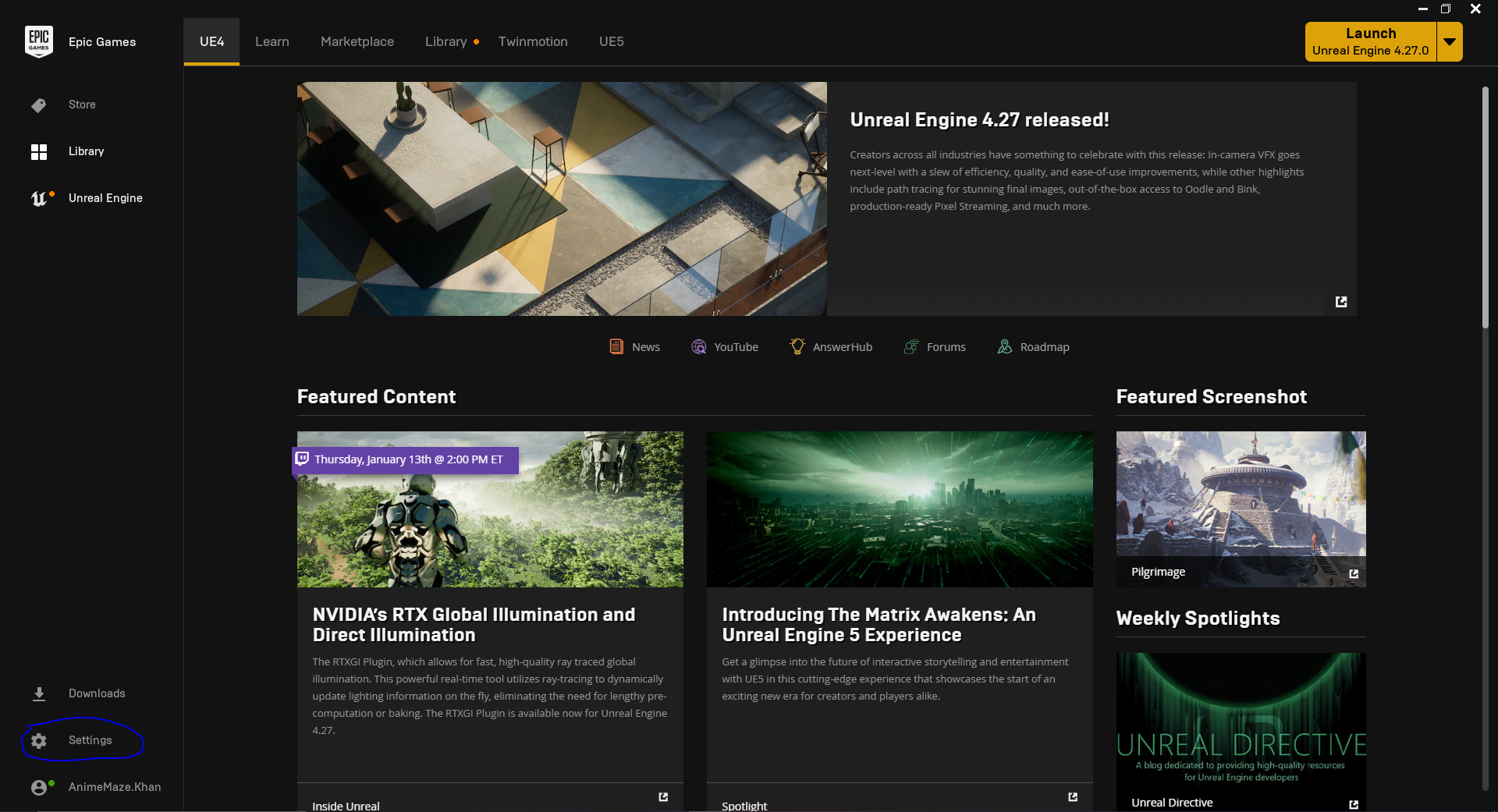Click 'Introducing The Matrix Awakens' article title

[879, 625]
